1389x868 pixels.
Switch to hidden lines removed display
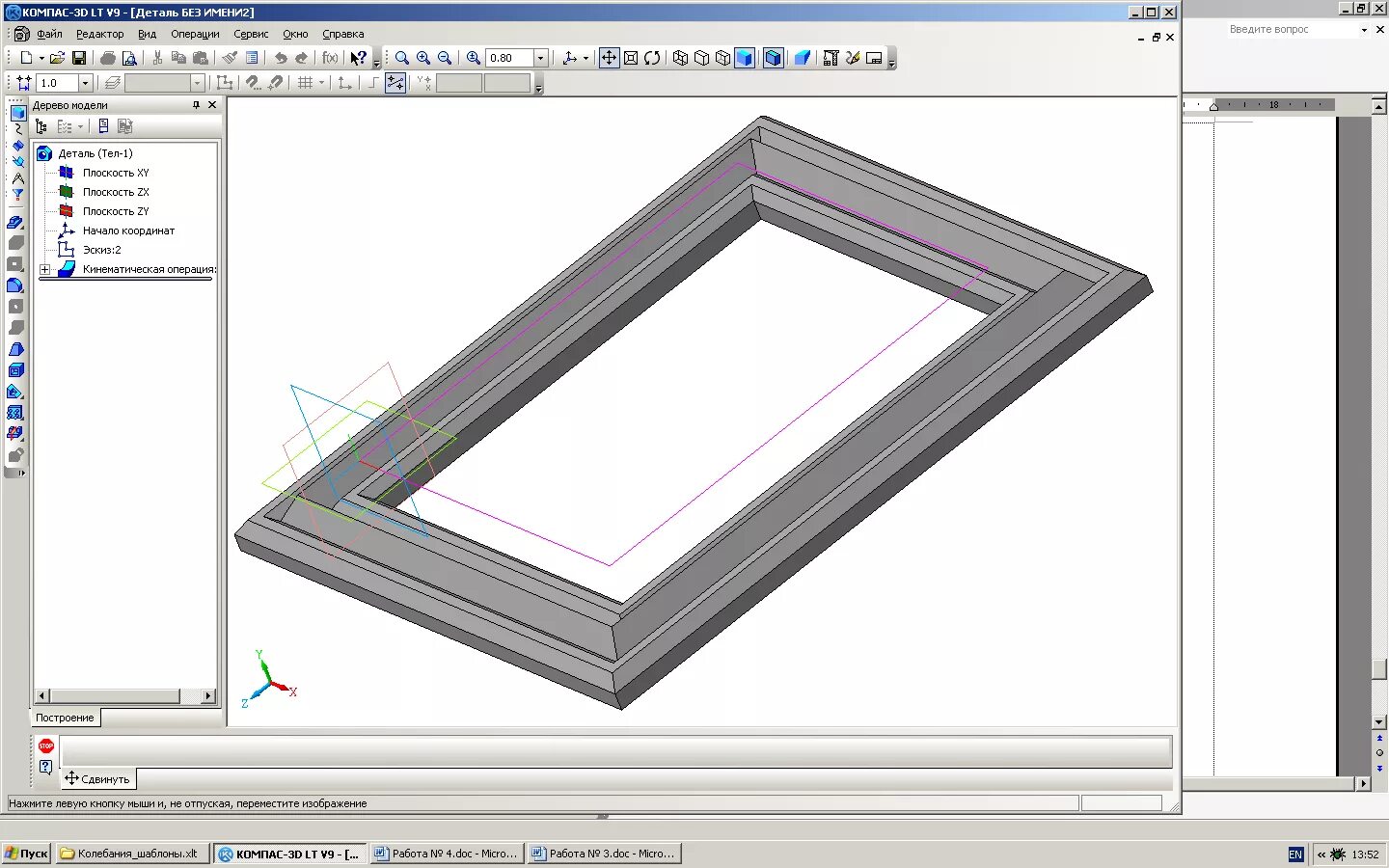click(x=701, y=58)
